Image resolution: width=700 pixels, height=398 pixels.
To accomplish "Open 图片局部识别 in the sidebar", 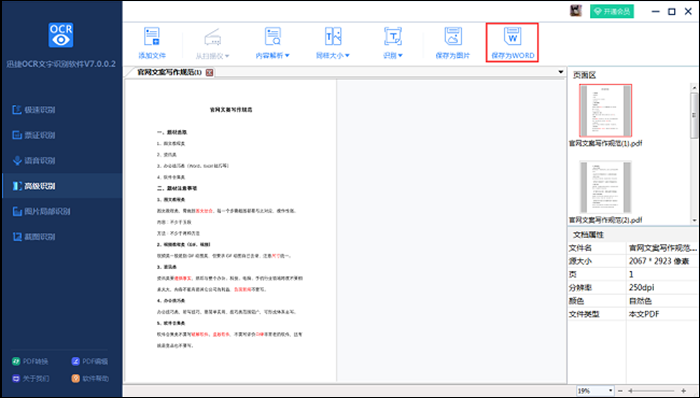I will 41,211.
